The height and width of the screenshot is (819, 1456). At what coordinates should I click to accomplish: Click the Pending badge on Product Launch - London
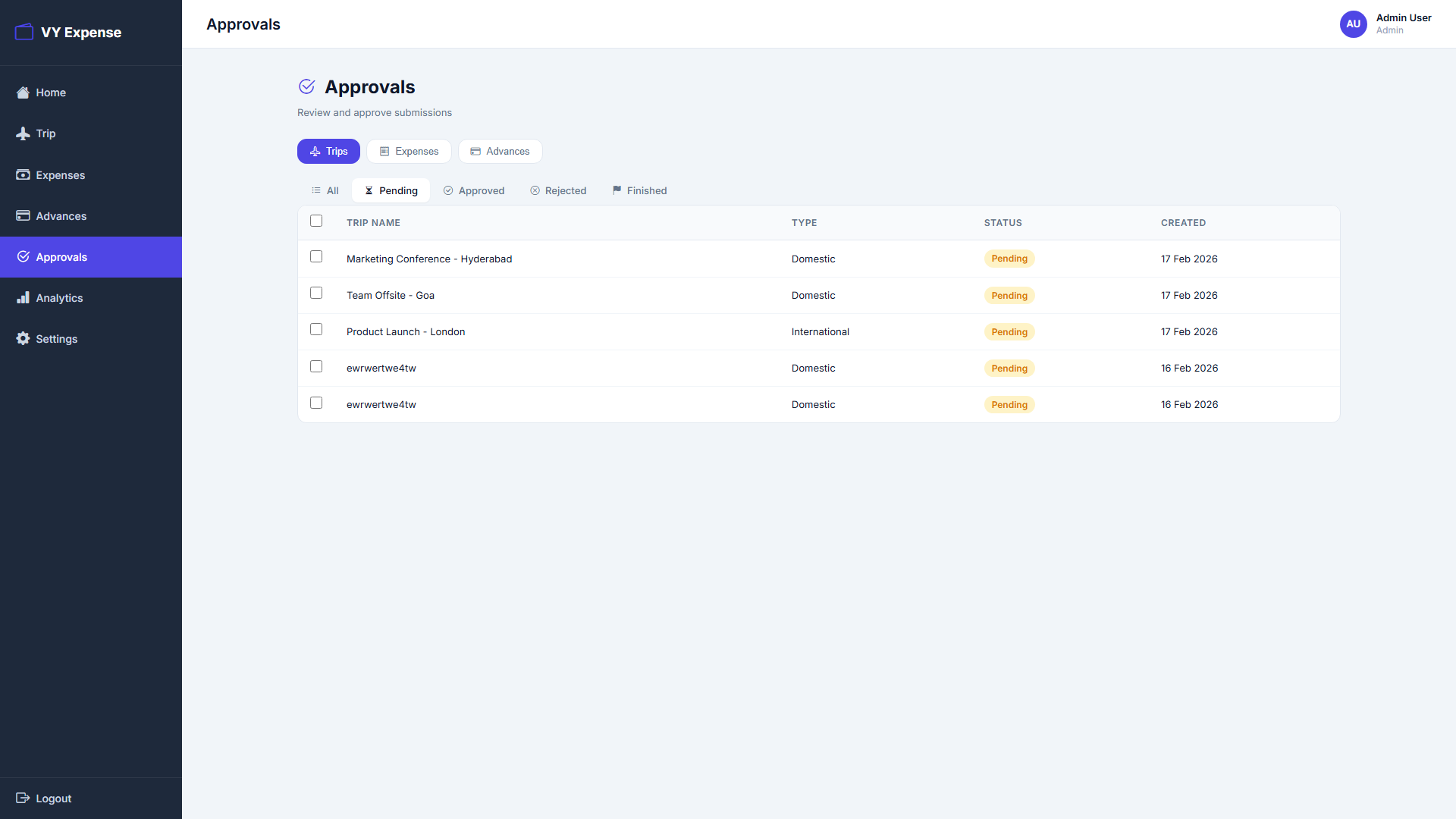click(x=1009, y=331)
